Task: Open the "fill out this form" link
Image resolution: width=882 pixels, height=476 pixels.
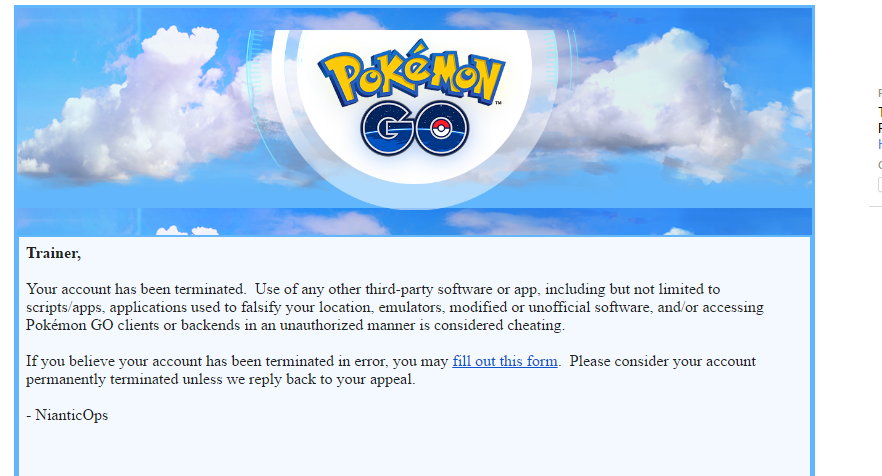Action: [x=505, y=361]
